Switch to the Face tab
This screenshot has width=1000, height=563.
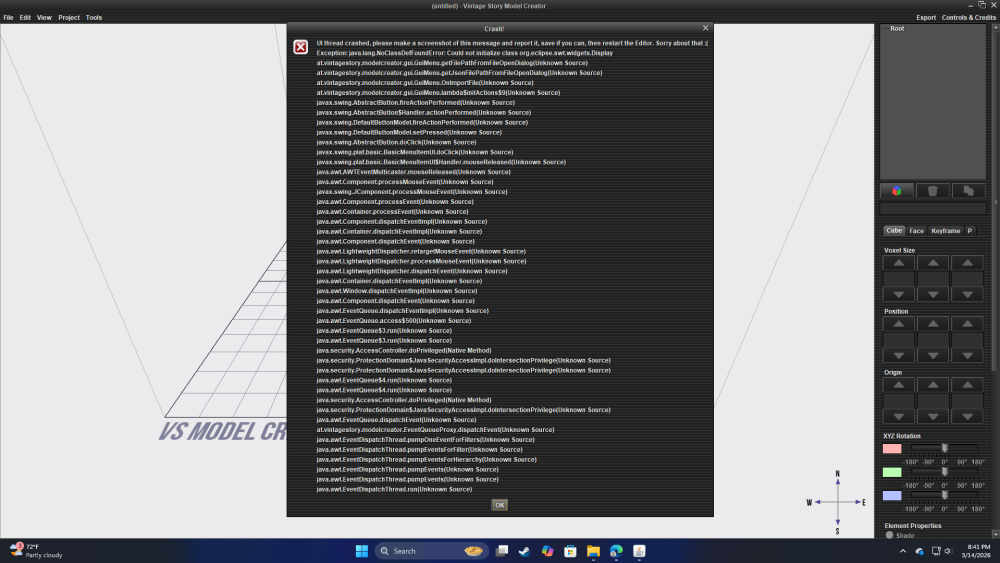tap(916, 231)
